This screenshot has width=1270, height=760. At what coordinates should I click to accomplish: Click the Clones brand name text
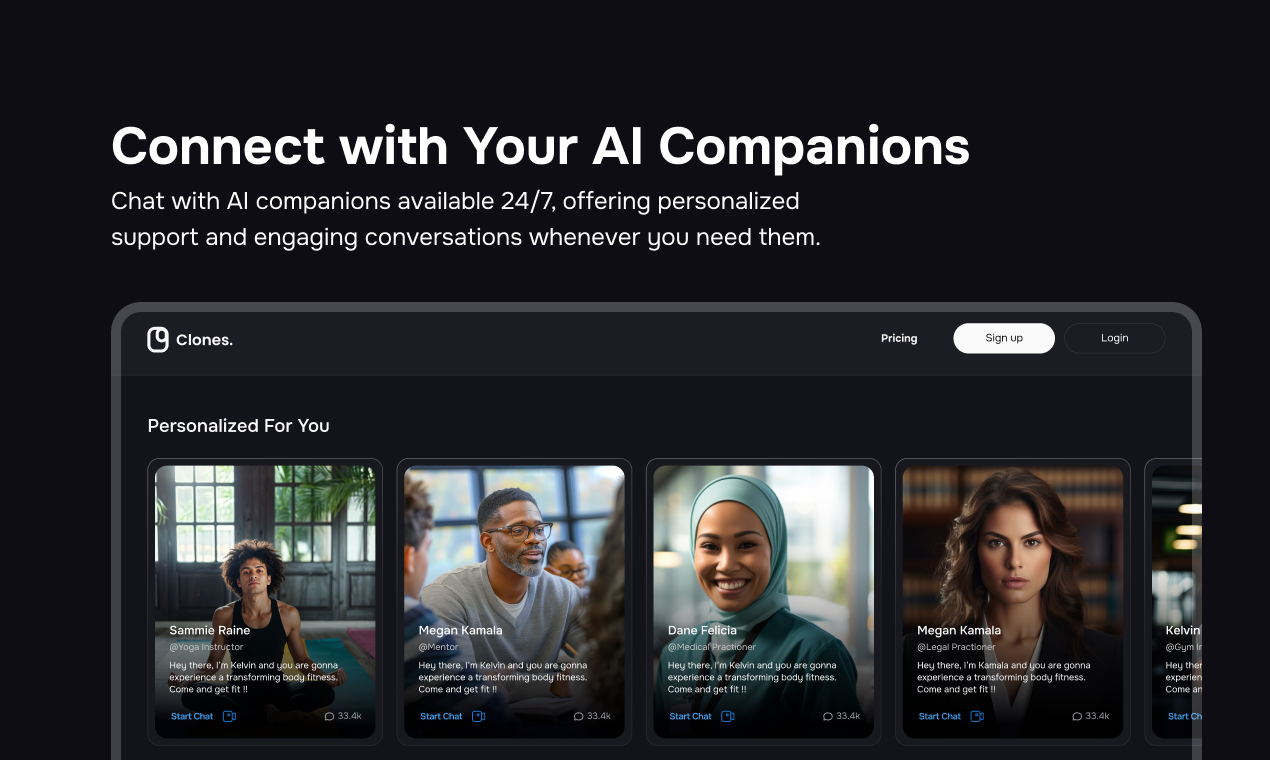(204, 340)
